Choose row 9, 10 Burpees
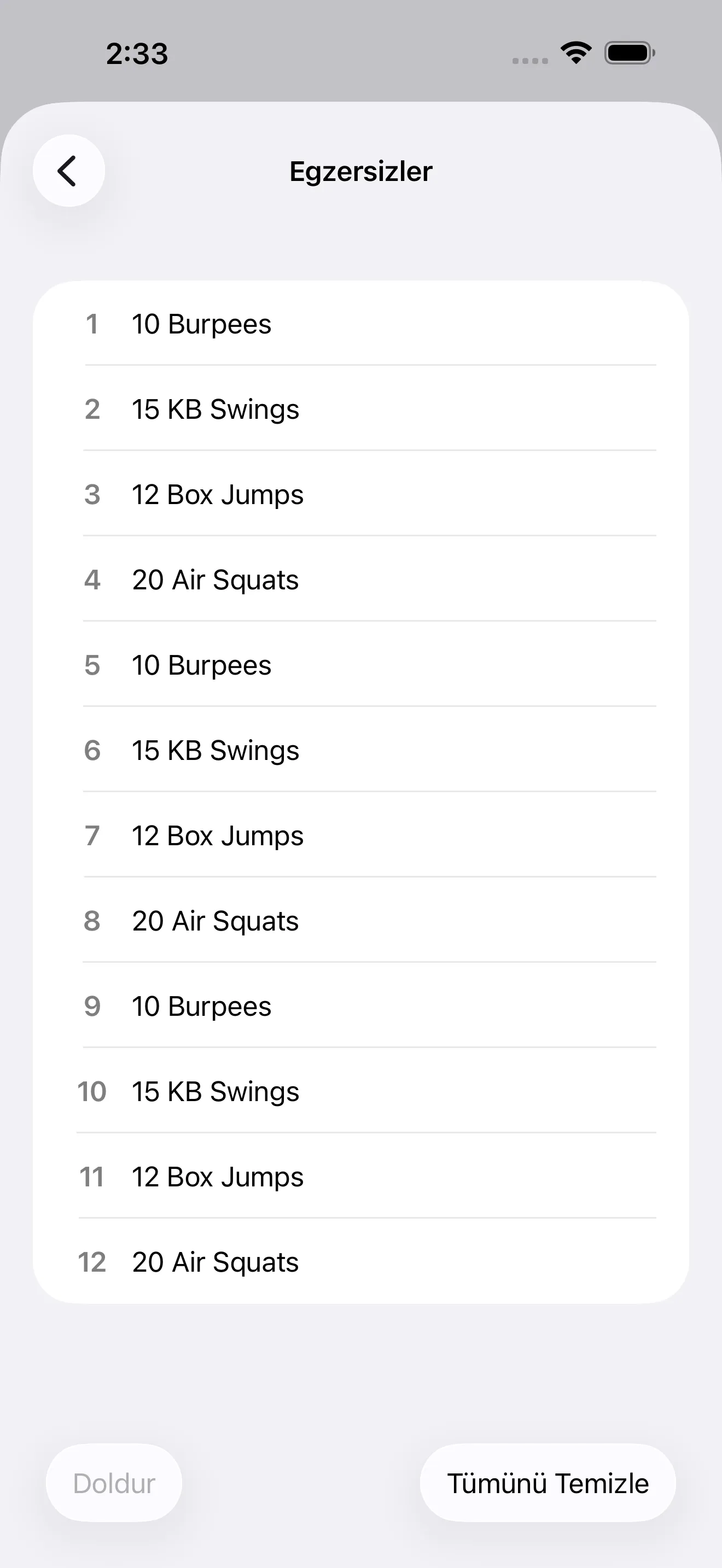Screen dimensions: 722x1568 [360, 1005]
